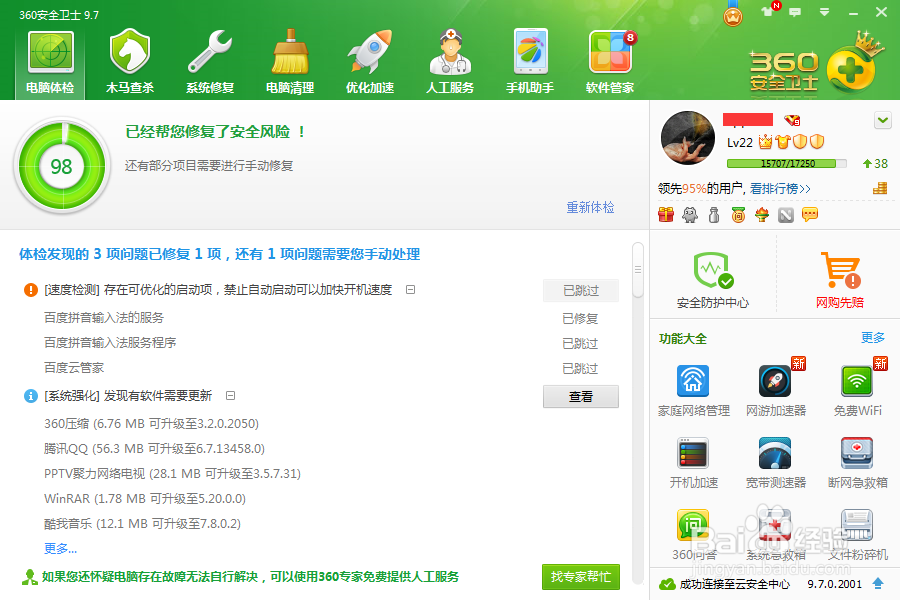
Task: Open the 看排行榜>> link
Action: click(780, 188)
